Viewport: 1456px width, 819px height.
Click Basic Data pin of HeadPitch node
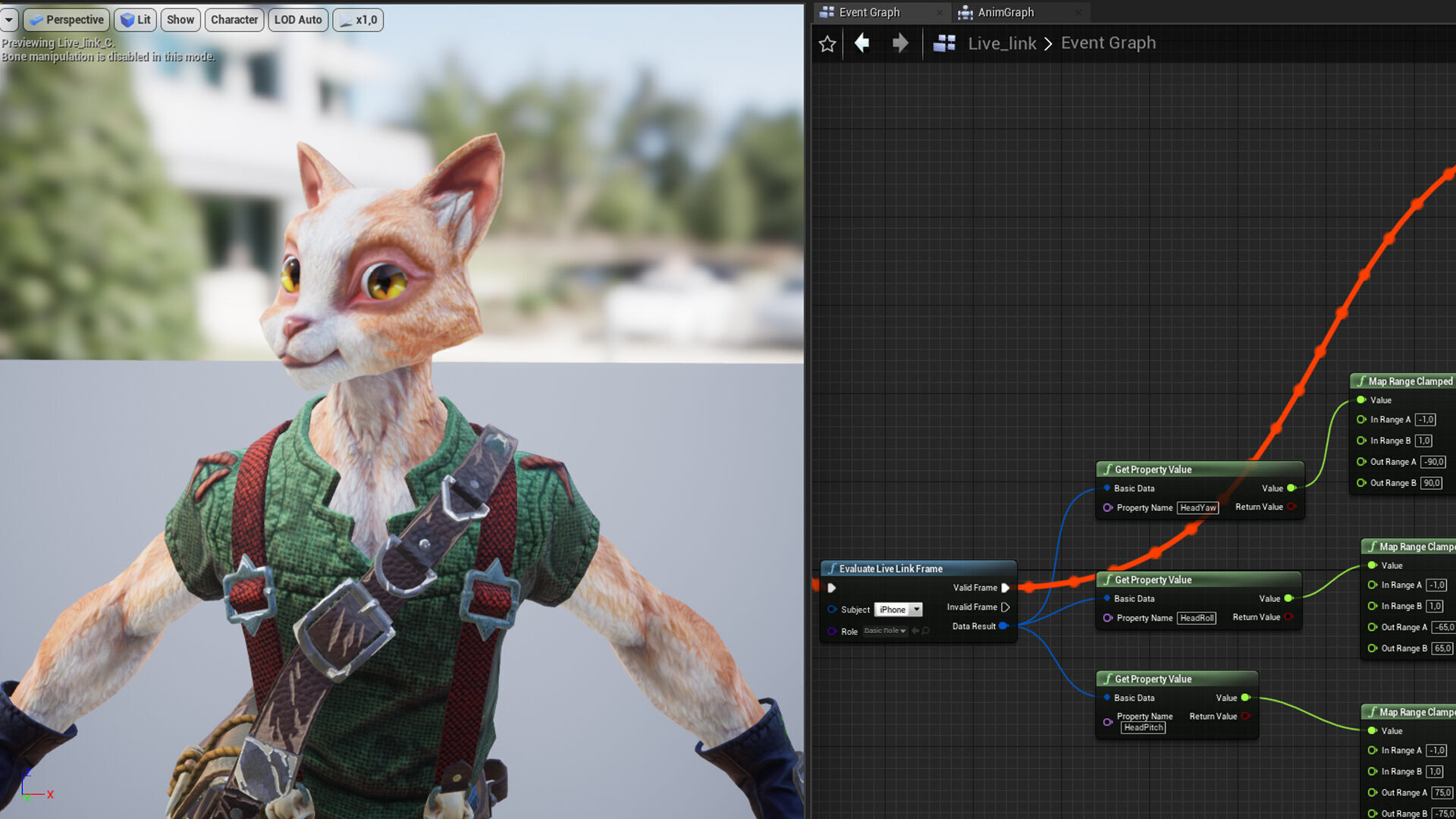tap(1107, 698)
